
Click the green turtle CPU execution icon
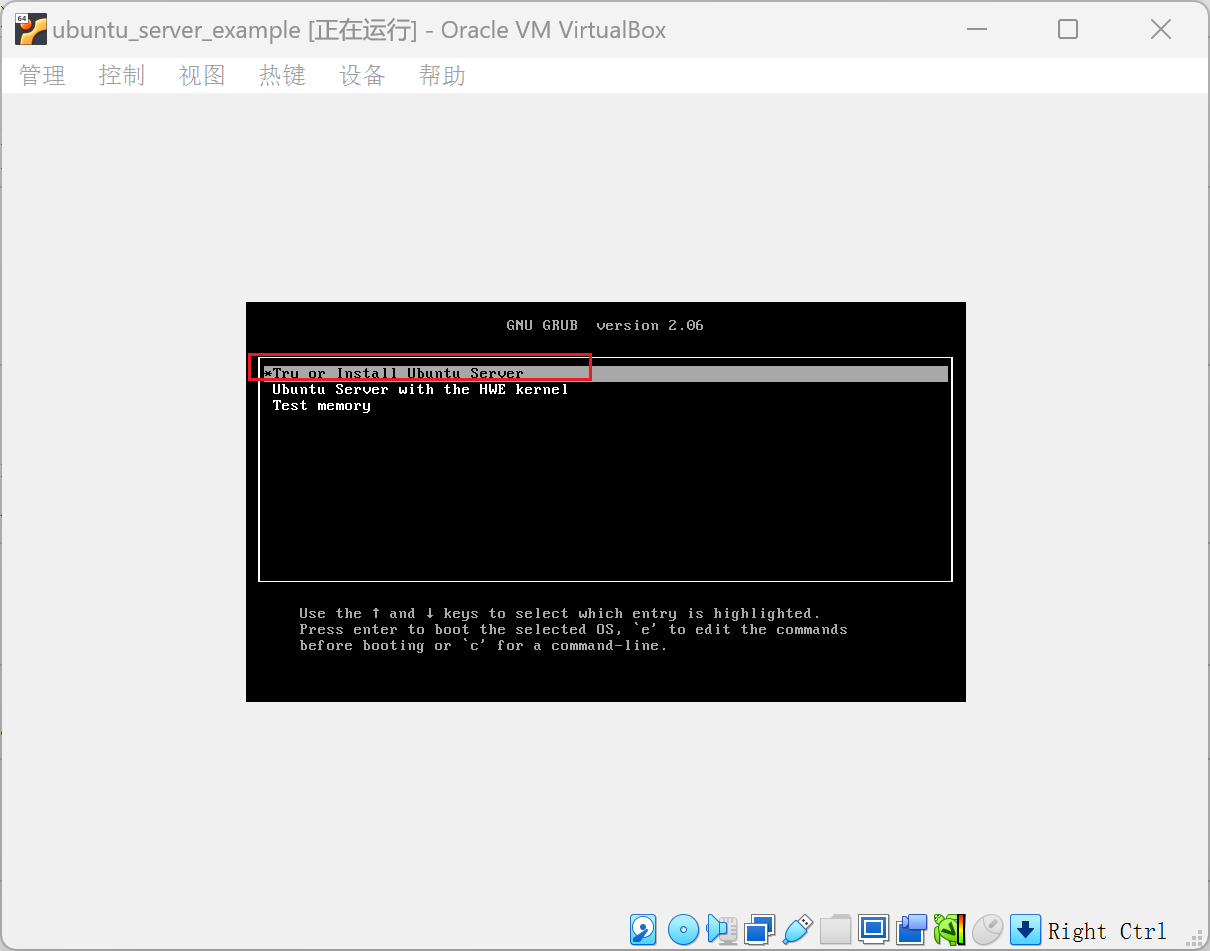tap(949, 930)
